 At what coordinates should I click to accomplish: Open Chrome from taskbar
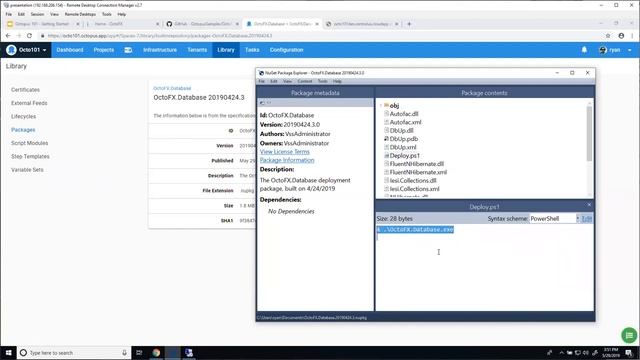(x=156, y=353)
